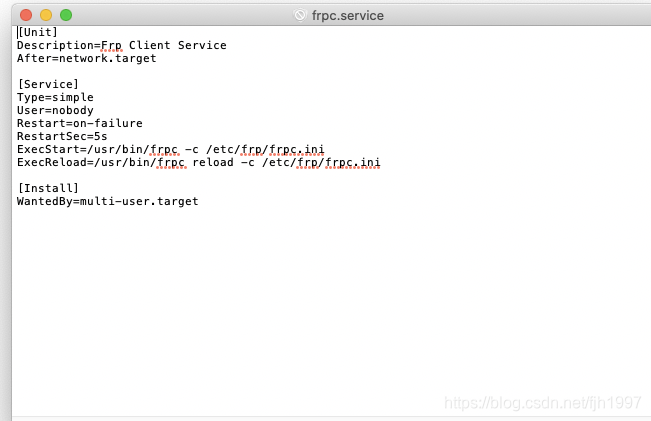
Task: Click the frpc.service window title
Action: pos(348,15)
